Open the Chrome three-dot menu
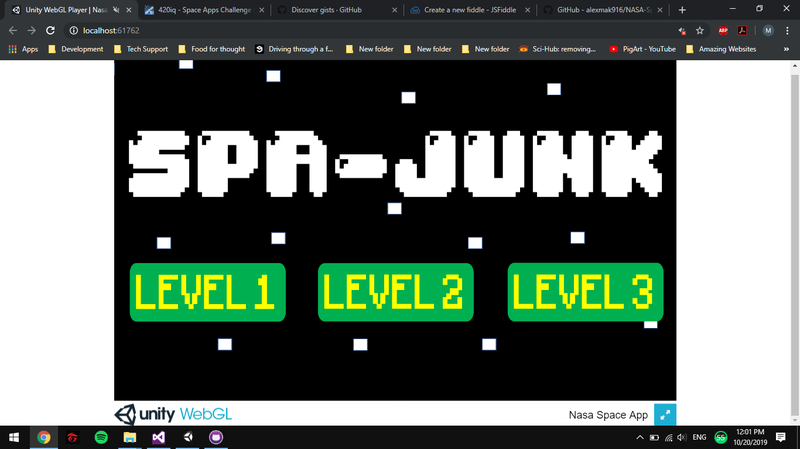 pyautogui.click(x=788, y=30)
